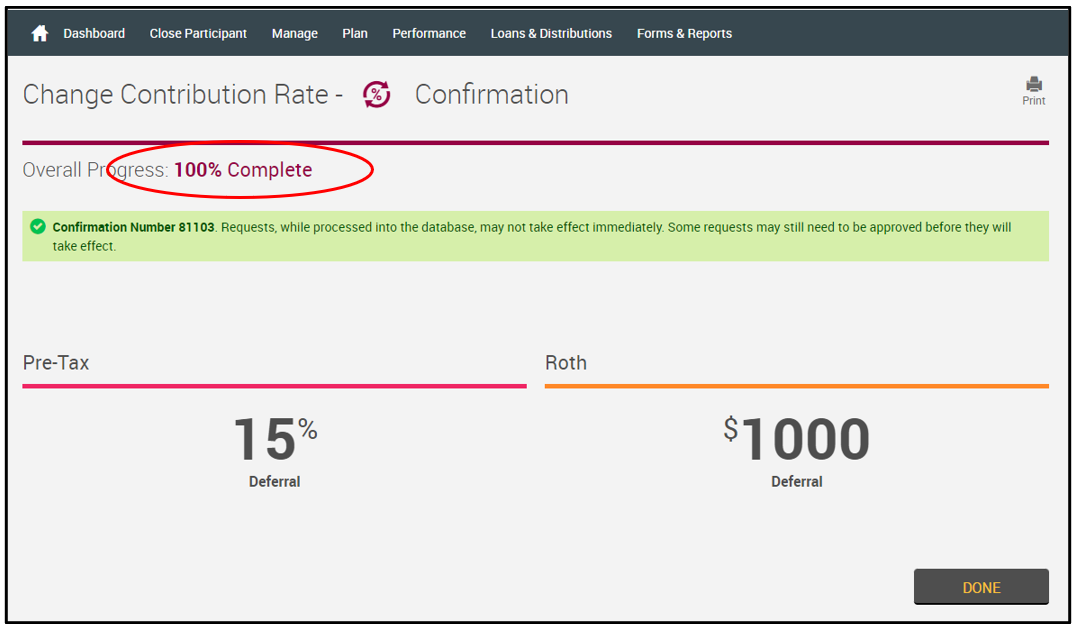The width and height of the screenshot is (1082, 635).
Task: Navigate to the Performance menu
Action: tap(429, 34)
